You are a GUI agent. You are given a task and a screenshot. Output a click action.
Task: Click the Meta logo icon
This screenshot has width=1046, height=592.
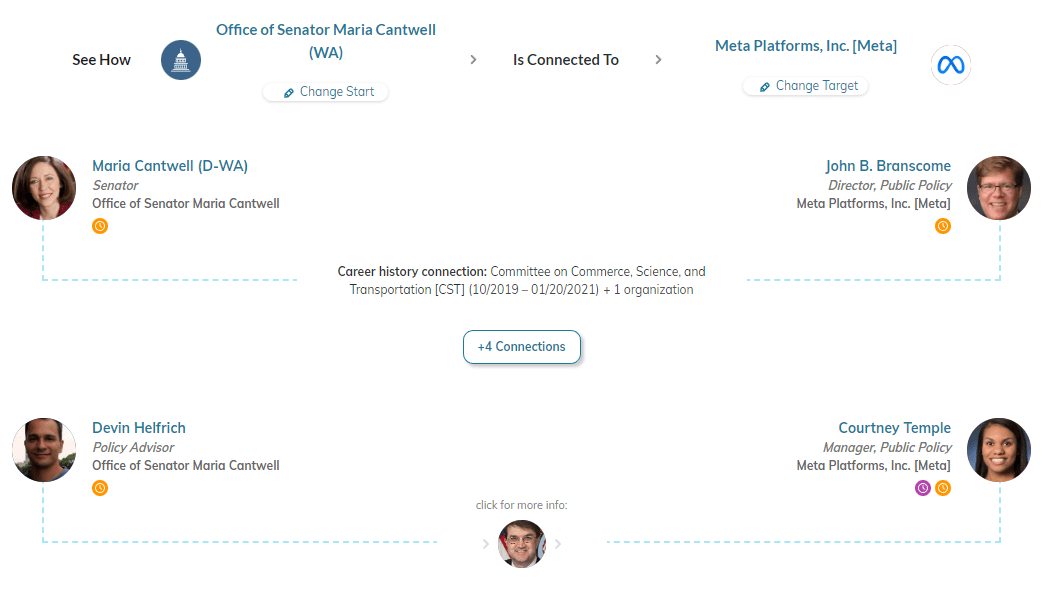tap(950, 65)
